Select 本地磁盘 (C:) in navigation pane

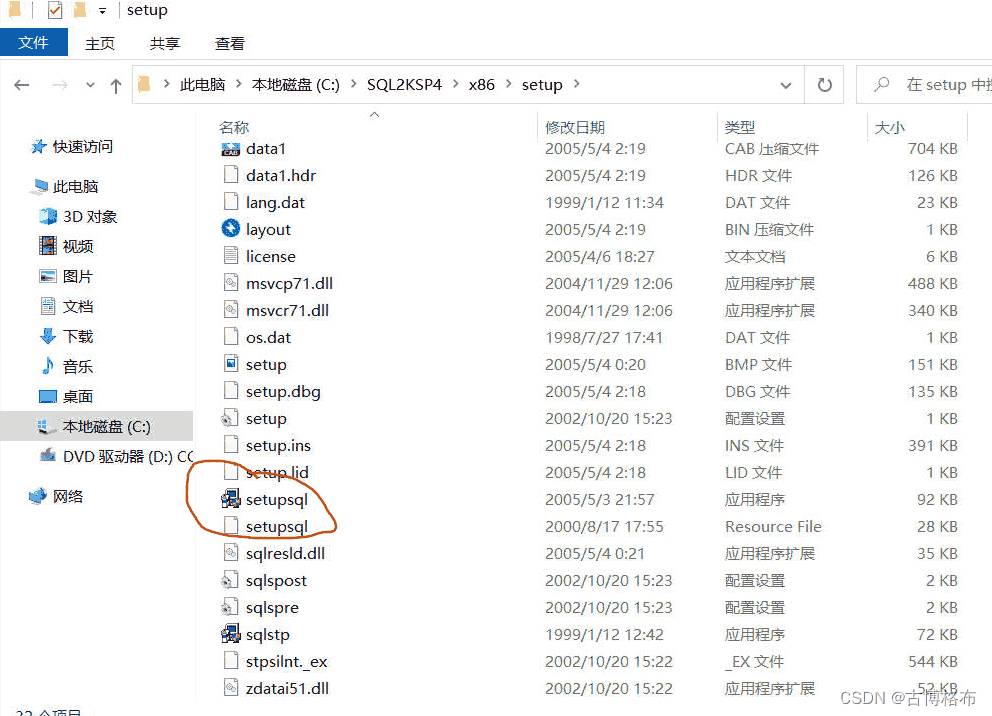96,426
